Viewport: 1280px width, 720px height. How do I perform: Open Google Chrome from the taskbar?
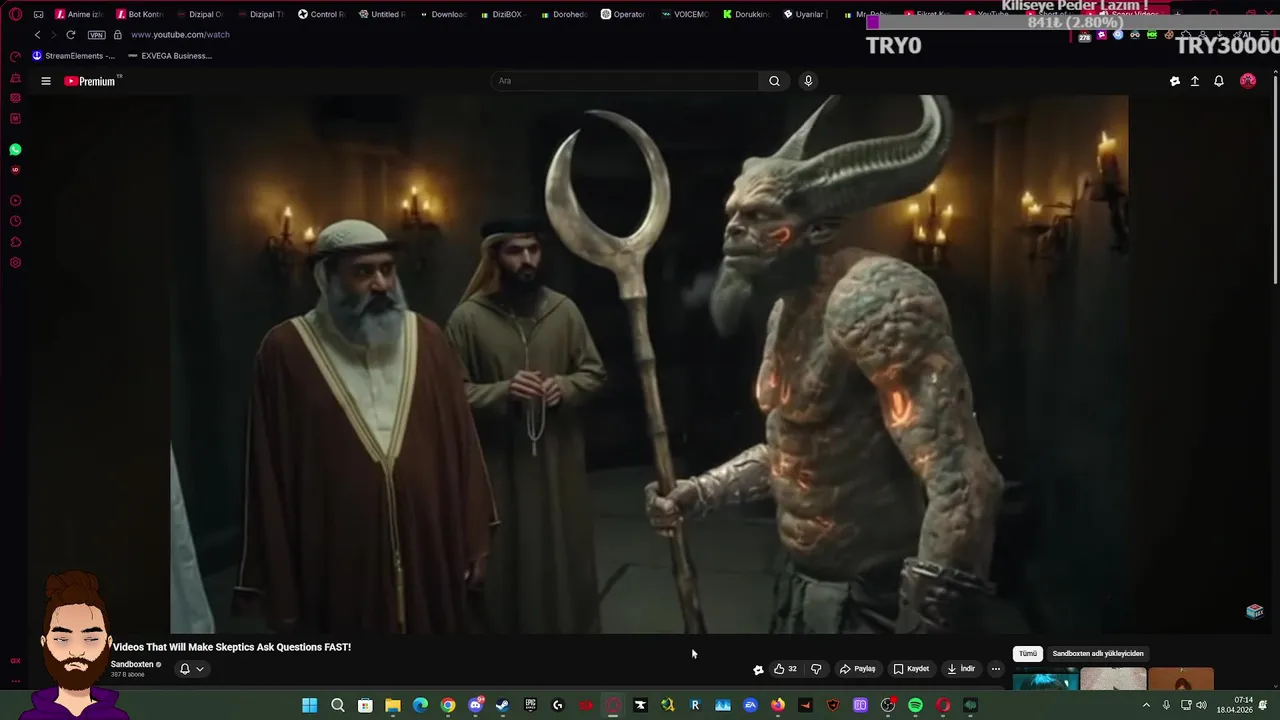point(448,705)
